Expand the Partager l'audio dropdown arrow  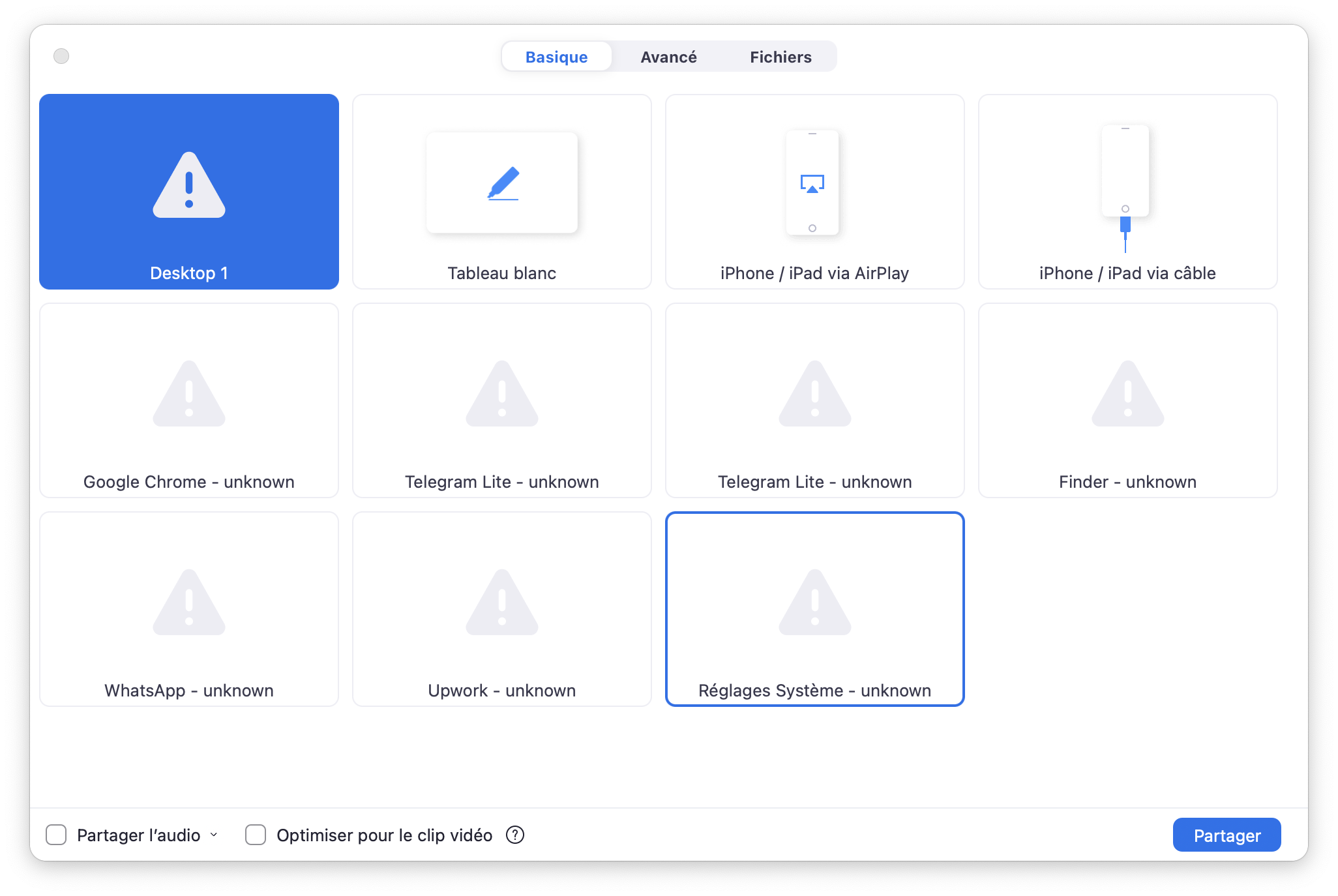[214, 835]
